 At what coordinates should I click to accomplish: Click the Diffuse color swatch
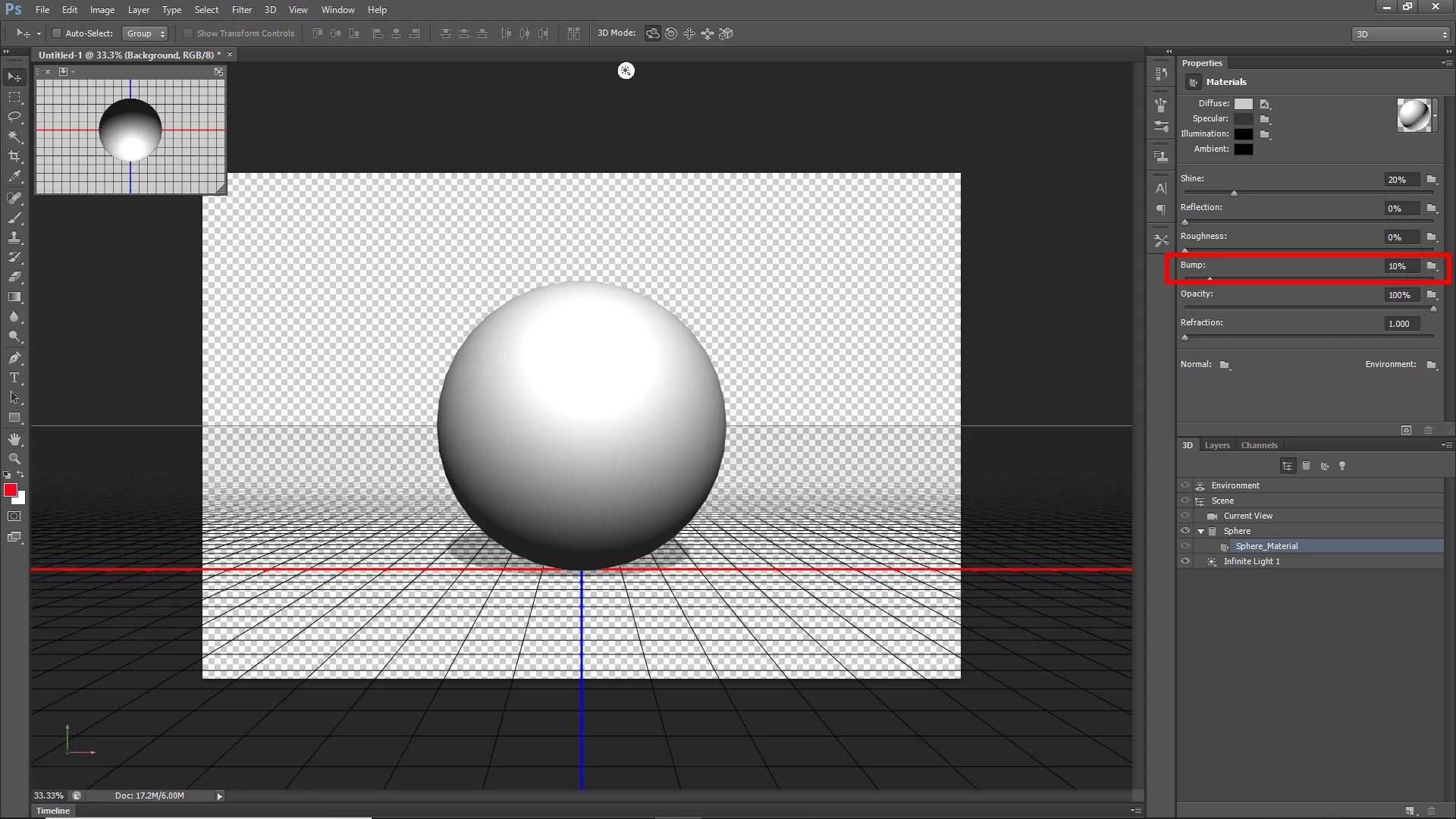point(1244,104)
